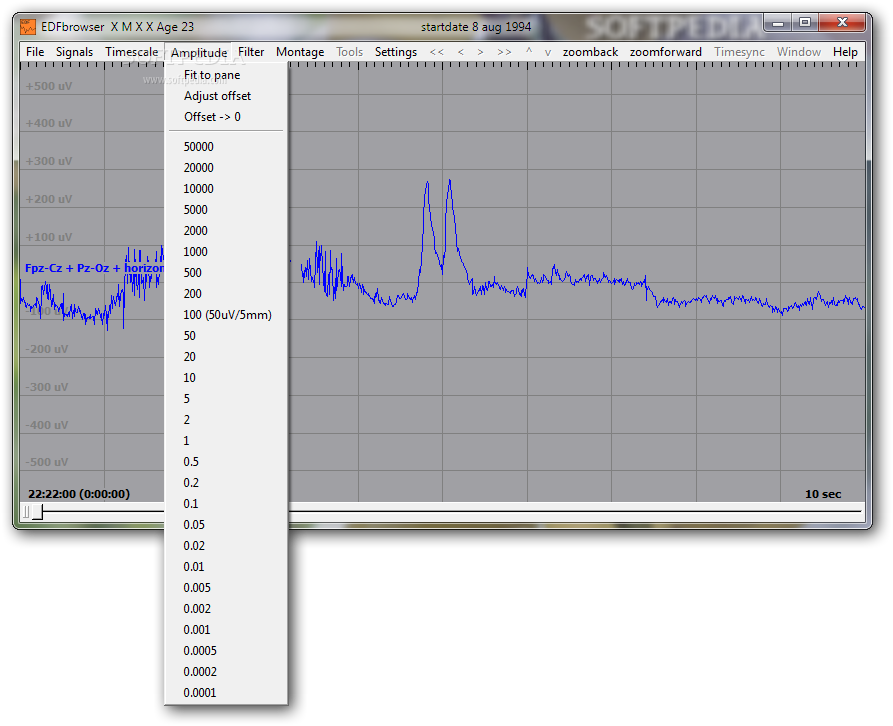This screenshot has height=726, width=893.
Task: Set amplitude to 20
Action: pos(226,357)
